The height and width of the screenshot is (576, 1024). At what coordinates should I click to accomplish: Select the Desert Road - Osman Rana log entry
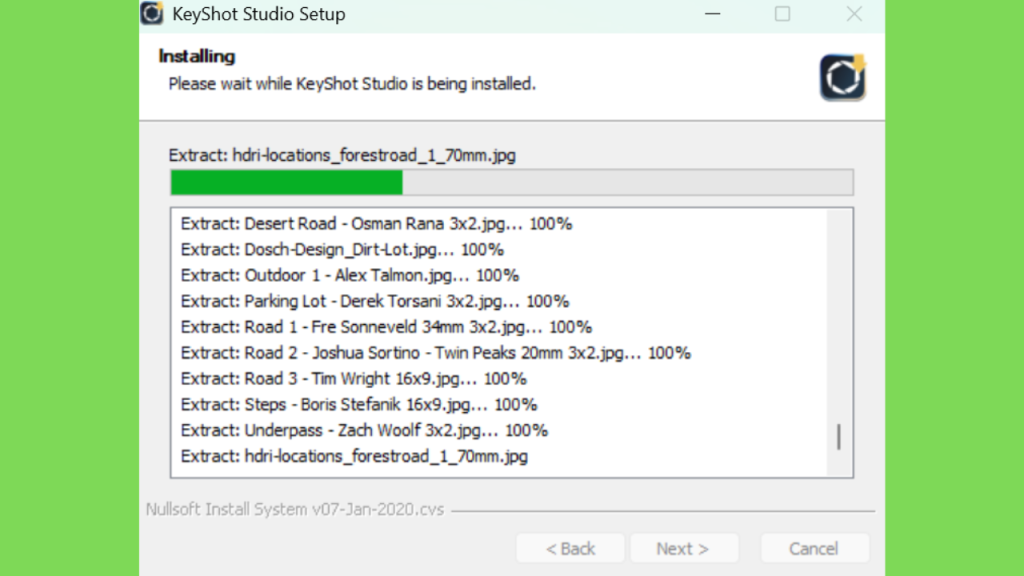[x=376, y=224]
